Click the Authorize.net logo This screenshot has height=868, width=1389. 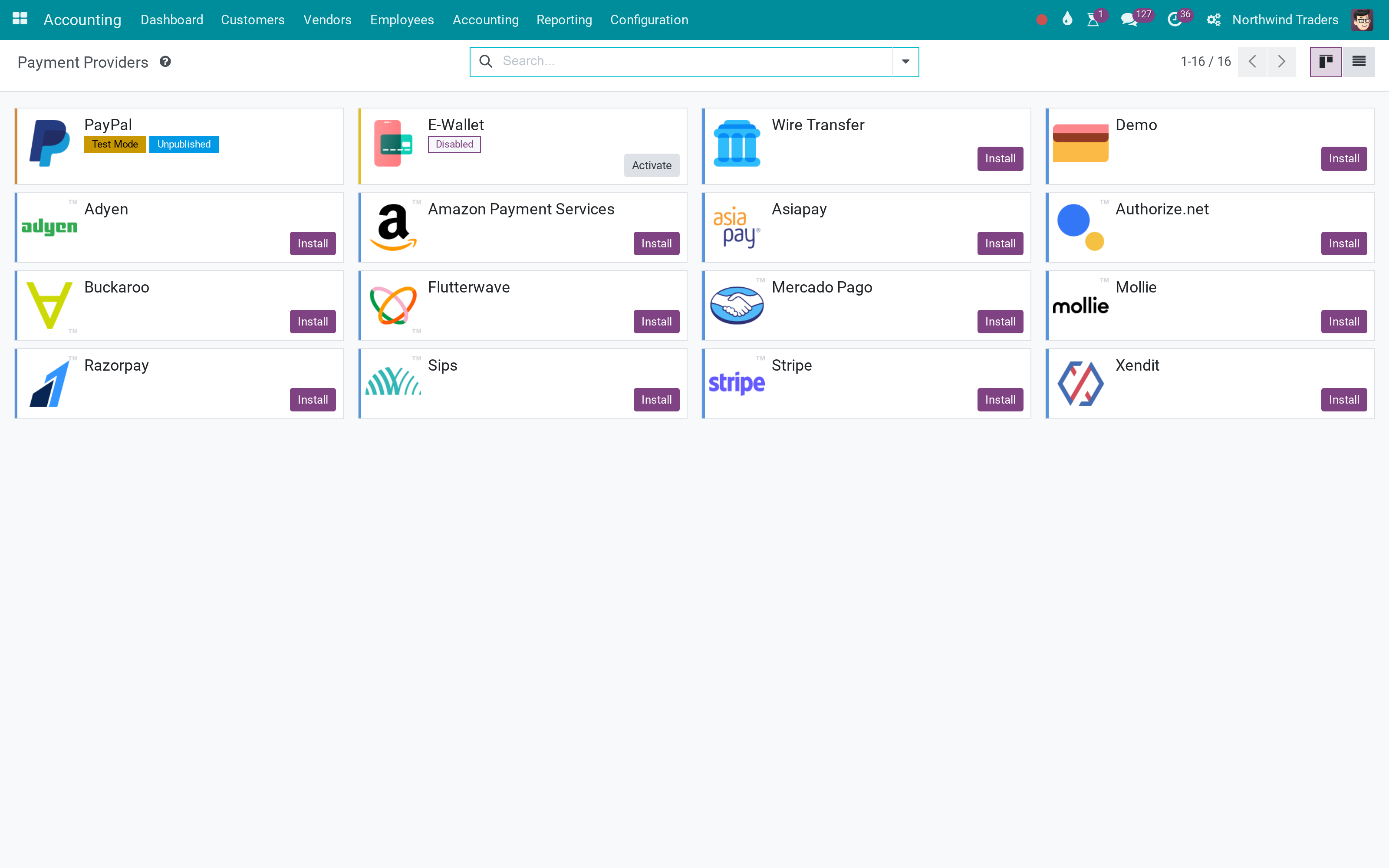1080,227
